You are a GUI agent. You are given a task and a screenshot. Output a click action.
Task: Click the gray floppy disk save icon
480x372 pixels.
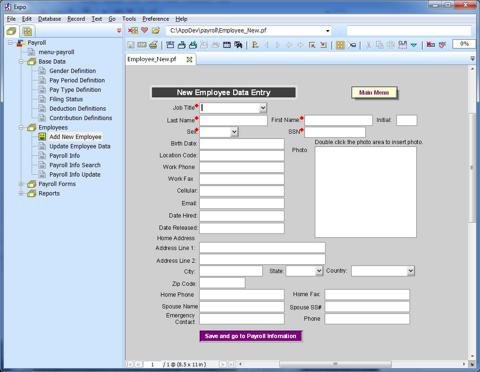131,44
